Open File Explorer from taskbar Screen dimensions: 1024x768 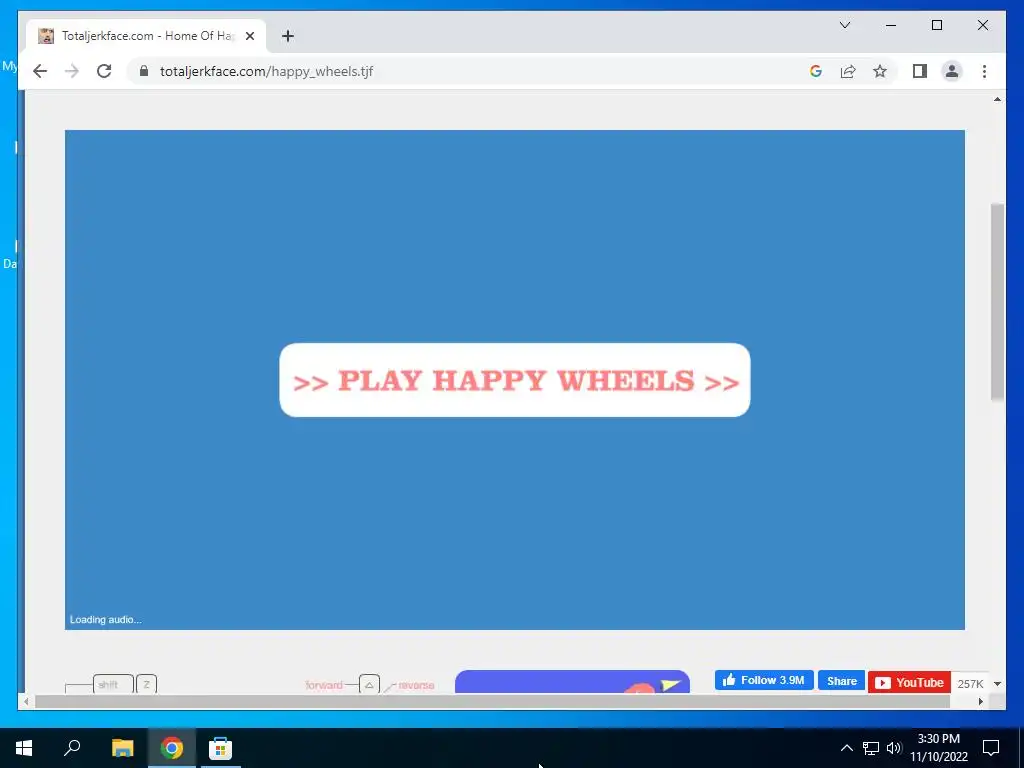pos(122,748)
